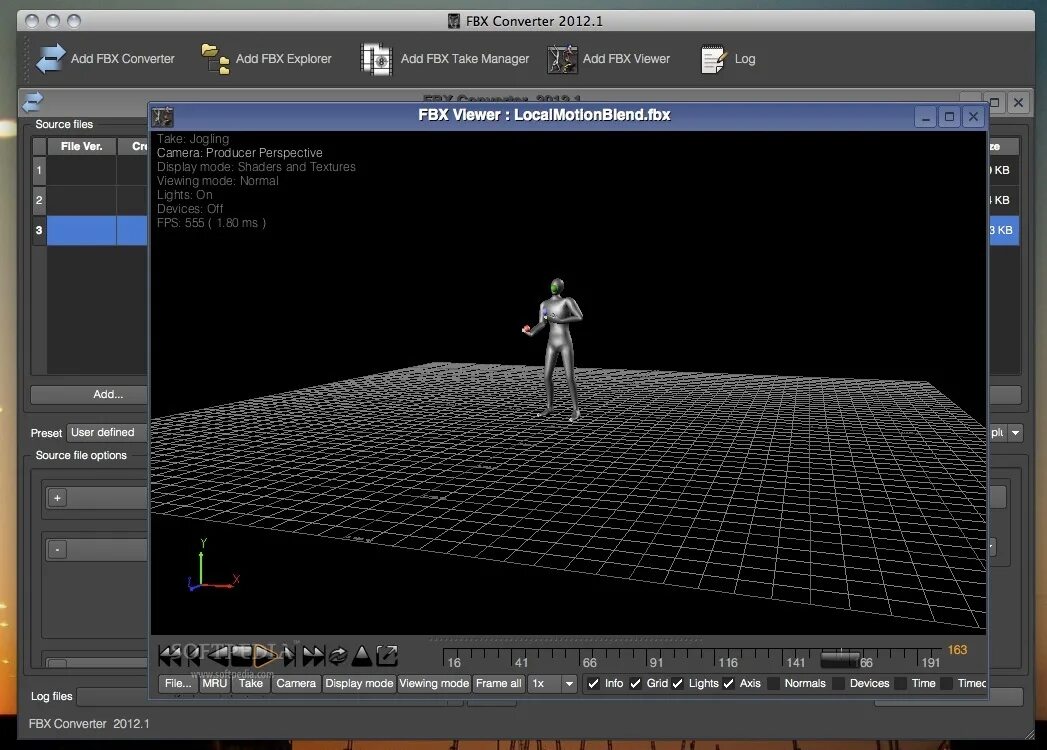Viewport: 1047px width, 750px height.
Task: Play the animation forward
Action: (x=266, y=656)
